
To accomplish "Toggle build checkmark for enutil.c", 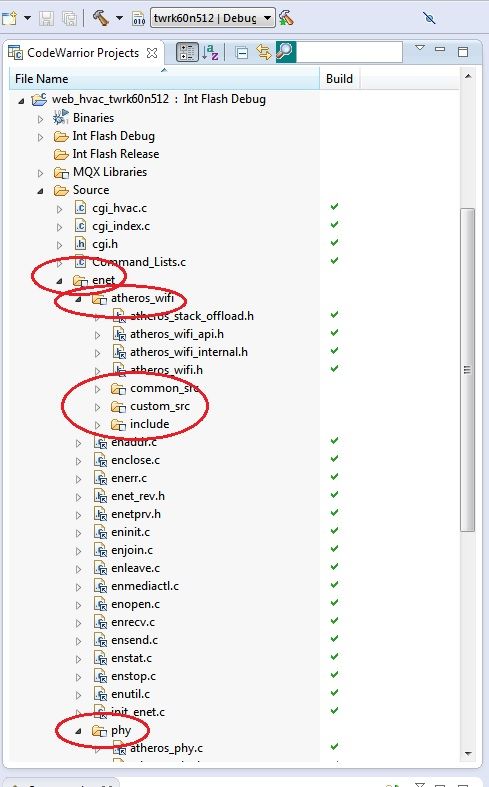I will (334, 693).
